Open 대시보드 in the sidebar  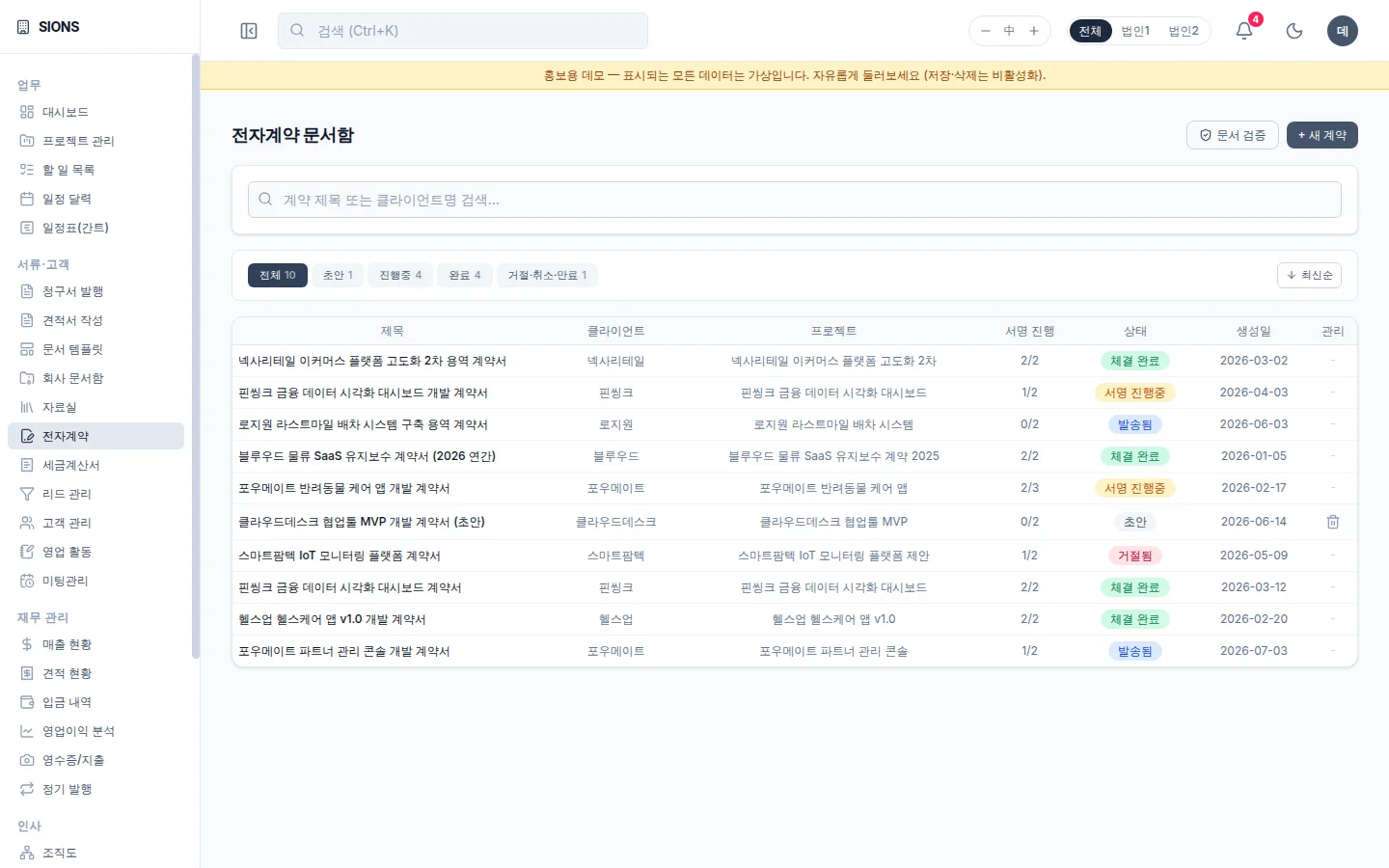point(95,112)
